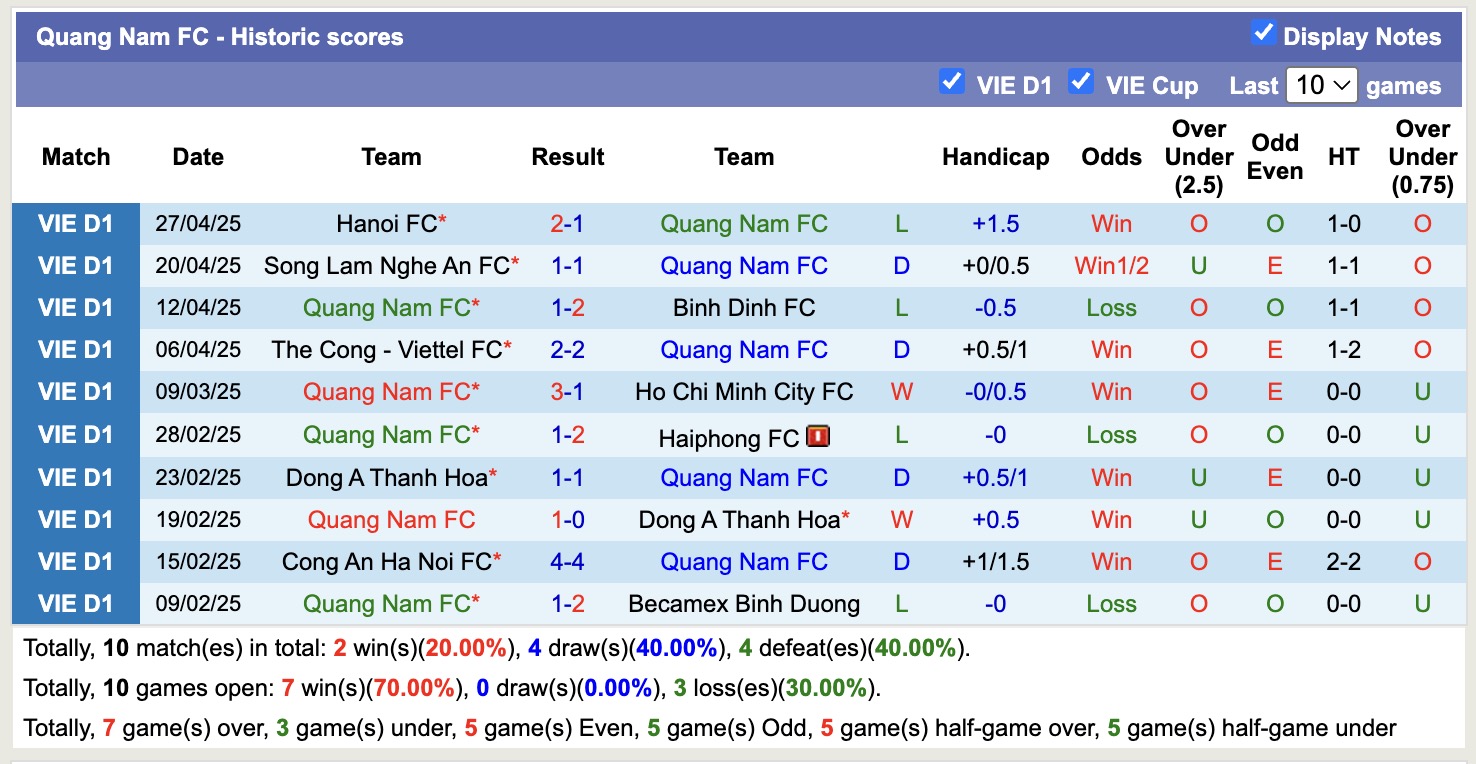Click the Becamex Binh Duong team name
The image size is (1476, 764).
[x=744, y=603]
